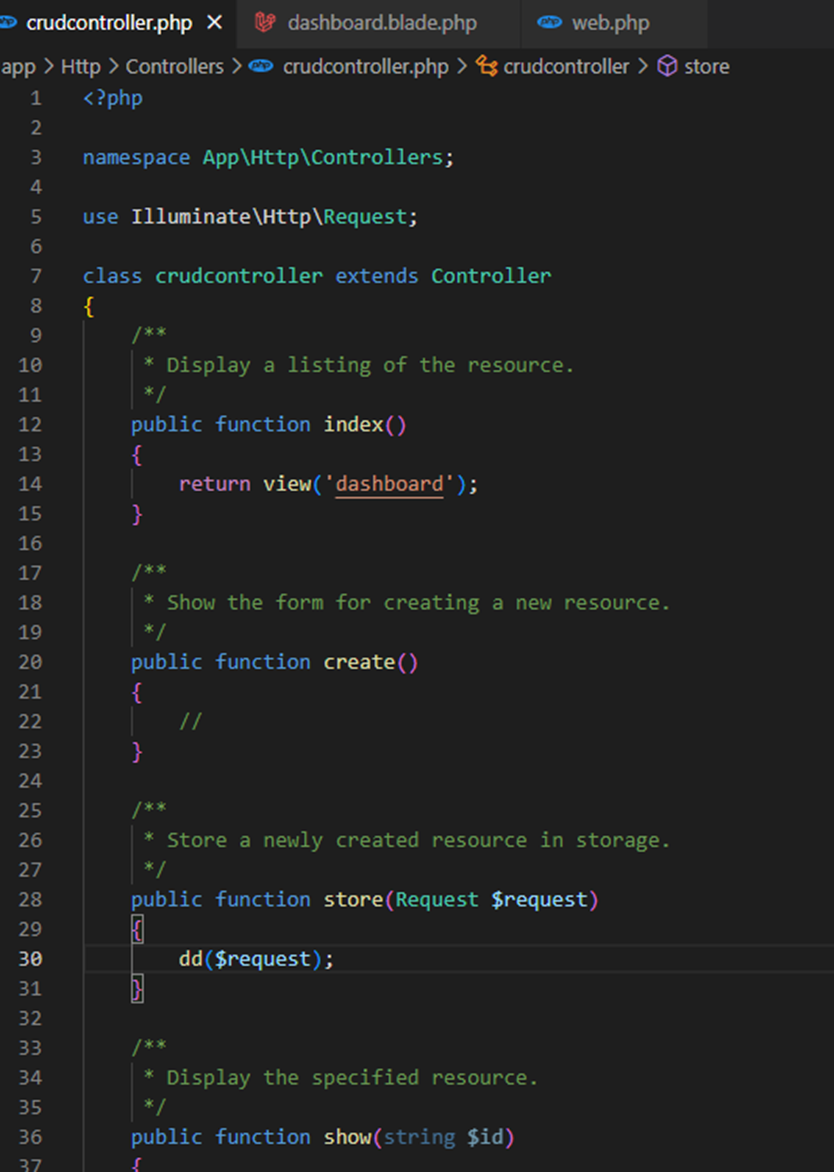
Task: Open the Controllers breadcrumb segment
Action: (175, 67)
